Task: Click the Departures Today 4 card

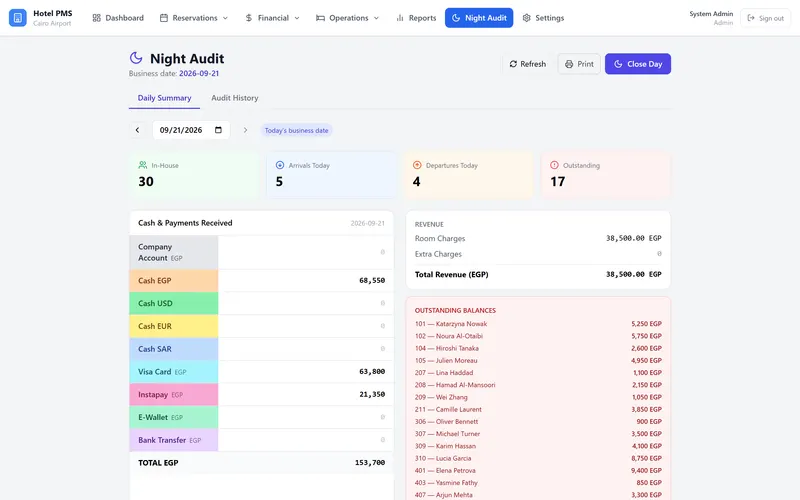Action: [x=468, y=175]
